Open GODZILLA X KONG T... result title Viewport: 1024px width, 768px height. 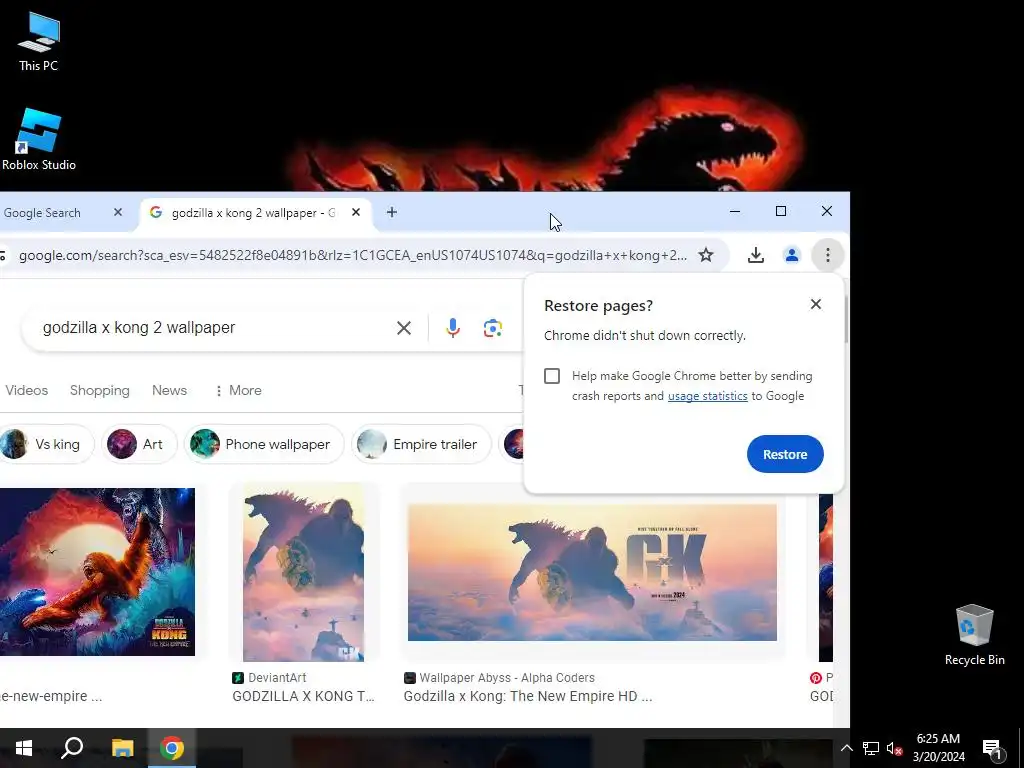304,696
